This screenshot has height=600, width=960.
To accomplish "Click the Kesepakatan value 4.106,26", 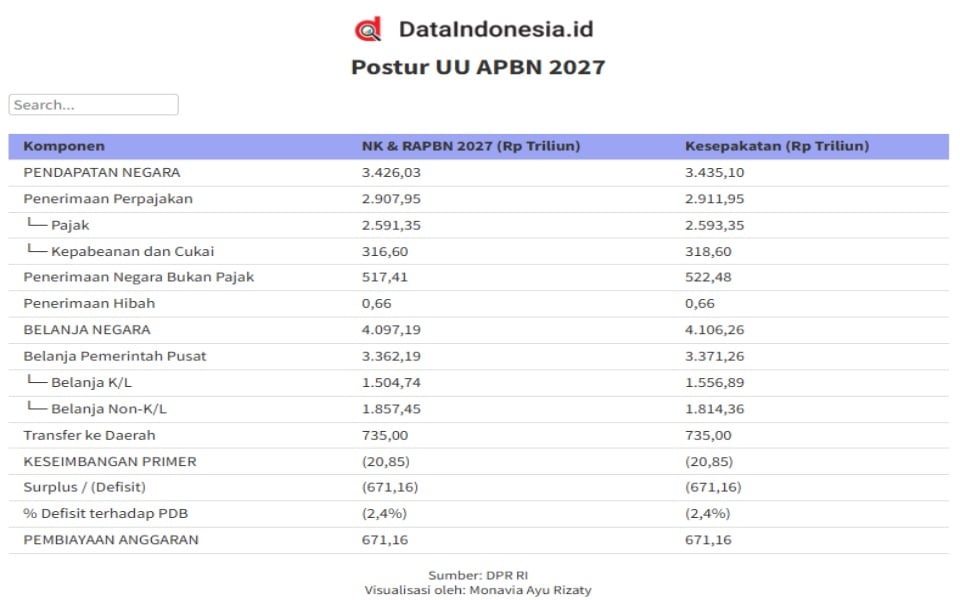I will click(714, 330).
